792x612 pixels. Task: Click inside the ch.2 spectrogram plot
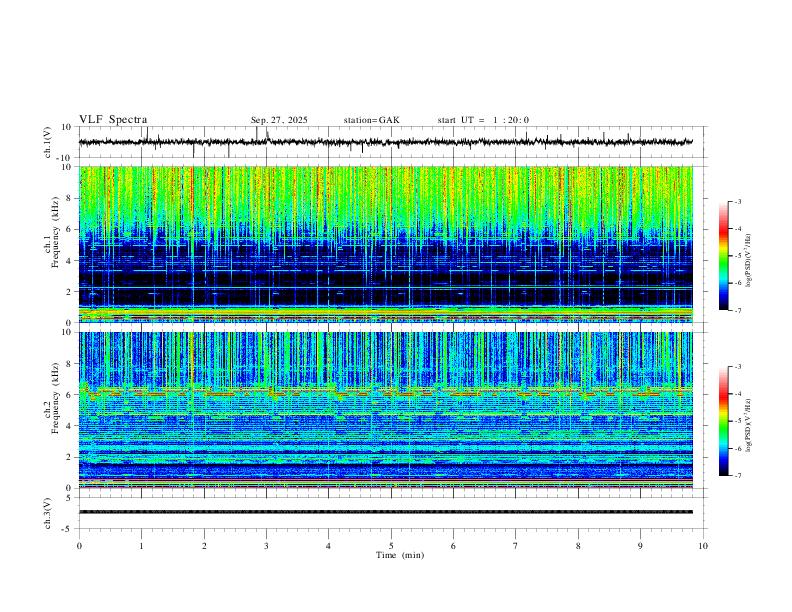386,410
